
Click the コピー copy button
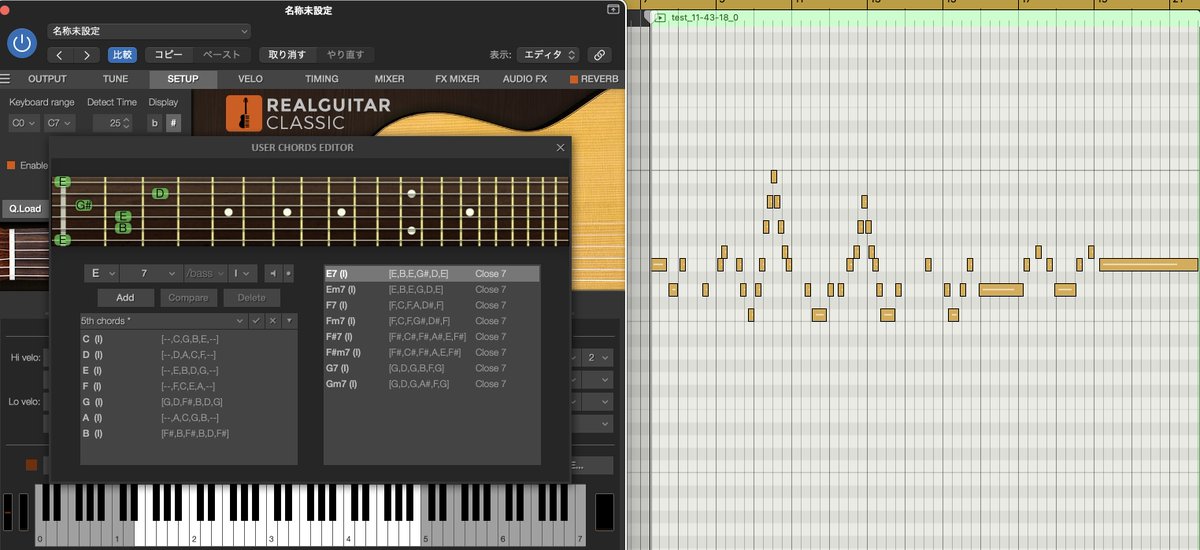(168, 55)
